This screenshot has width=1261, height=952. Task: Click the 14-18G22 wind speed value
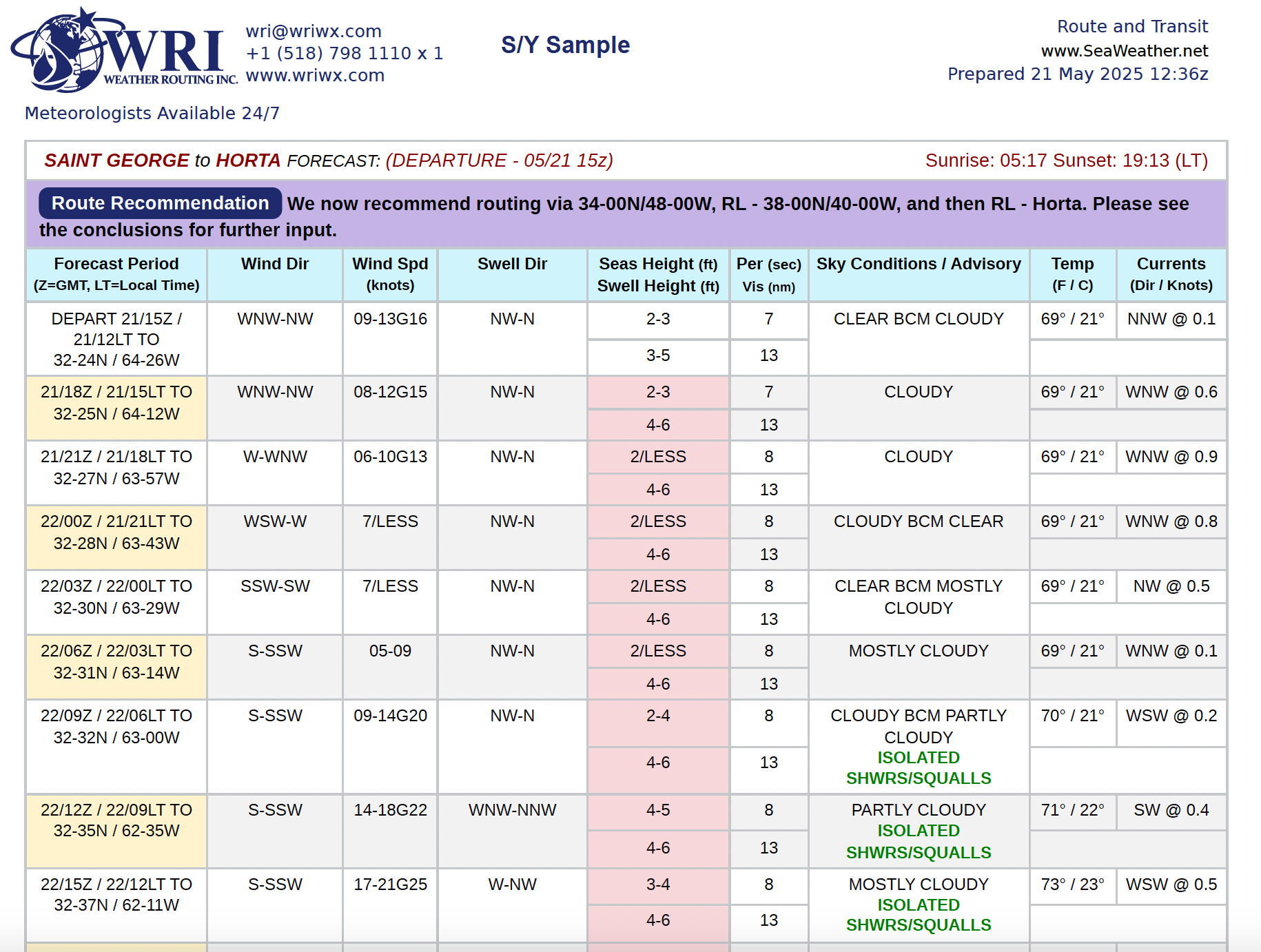click(x=390, y=810)
